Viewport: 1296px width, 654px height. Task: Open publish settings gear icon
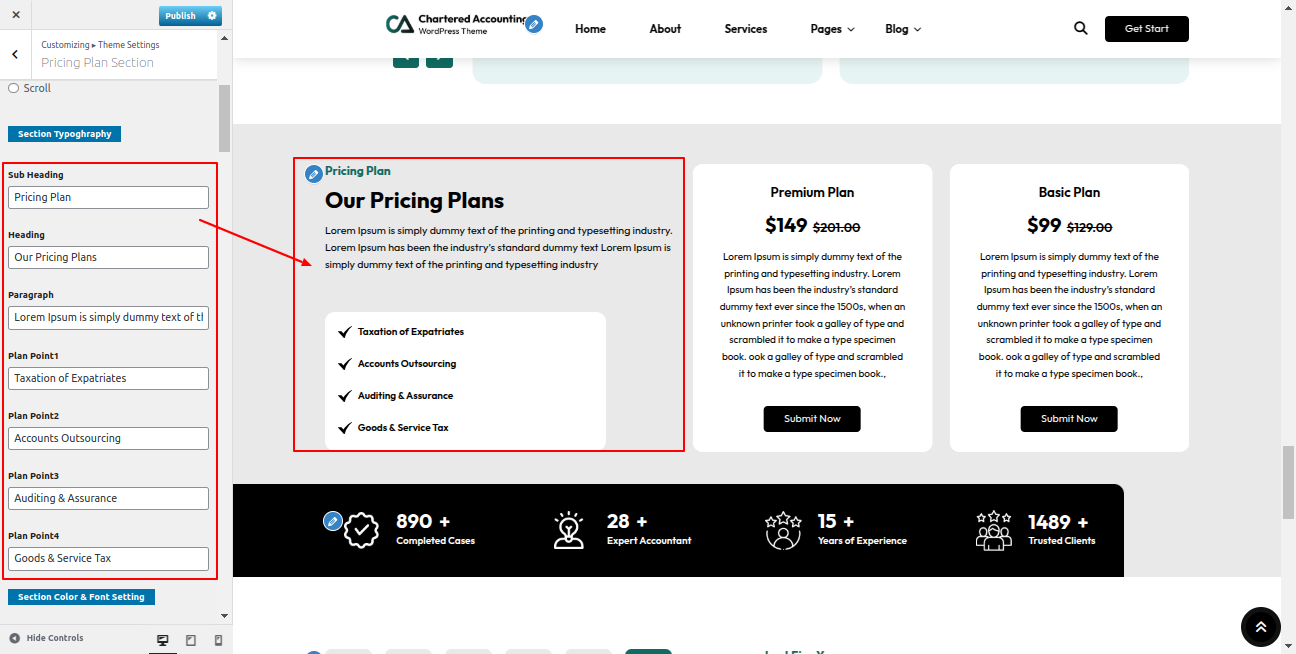(212, 16)
